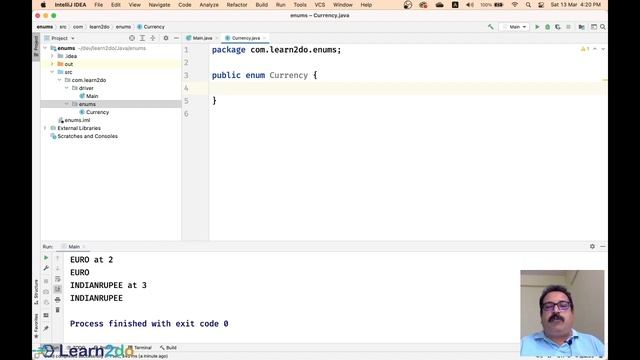This screenshot has height=360, width=640.
Task: Open Project Structure icon in toolbar
Action: click(582, 27)
